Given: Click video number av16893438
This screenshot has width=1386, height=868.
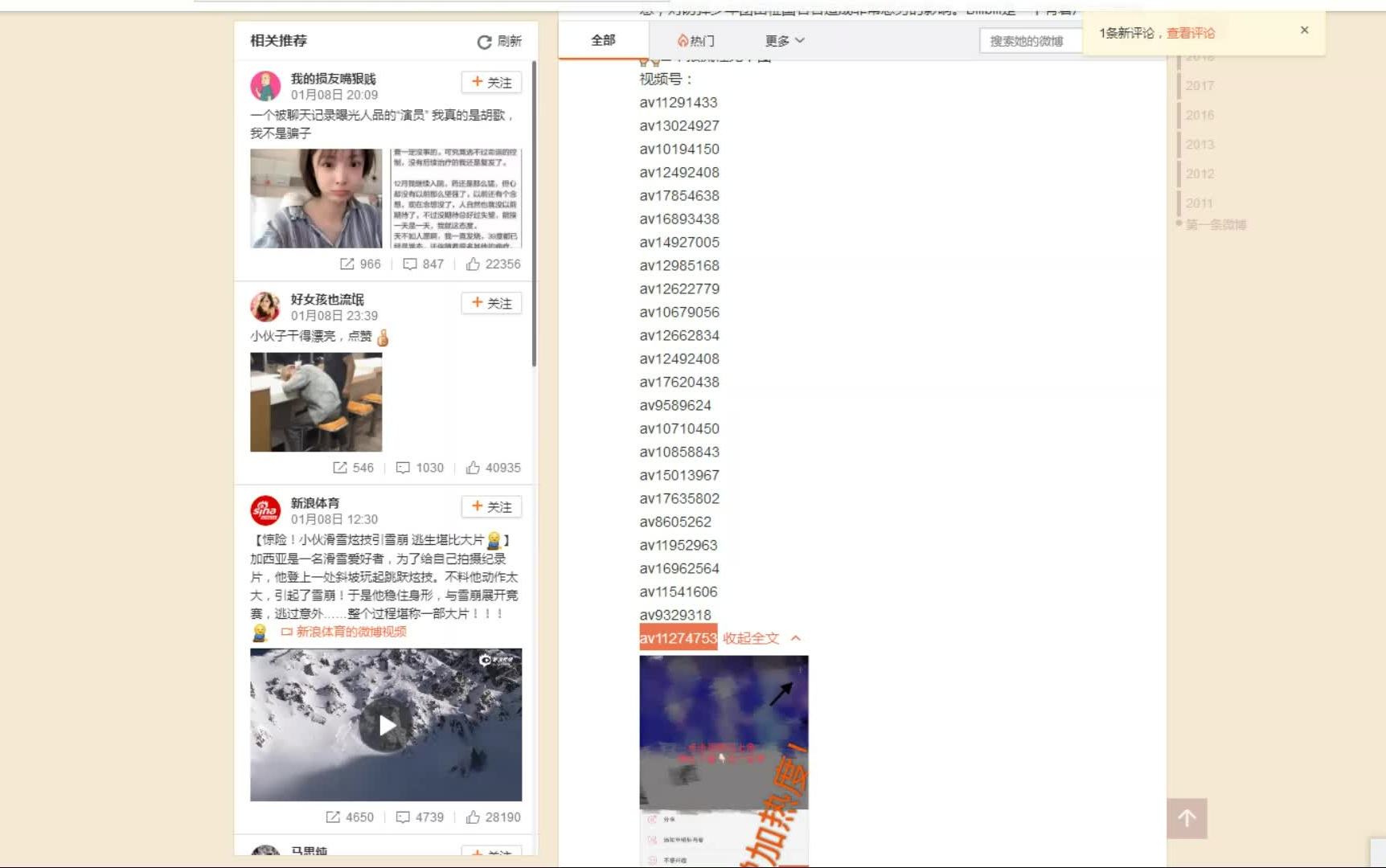Looking at the screenshot, I should 679,219.
